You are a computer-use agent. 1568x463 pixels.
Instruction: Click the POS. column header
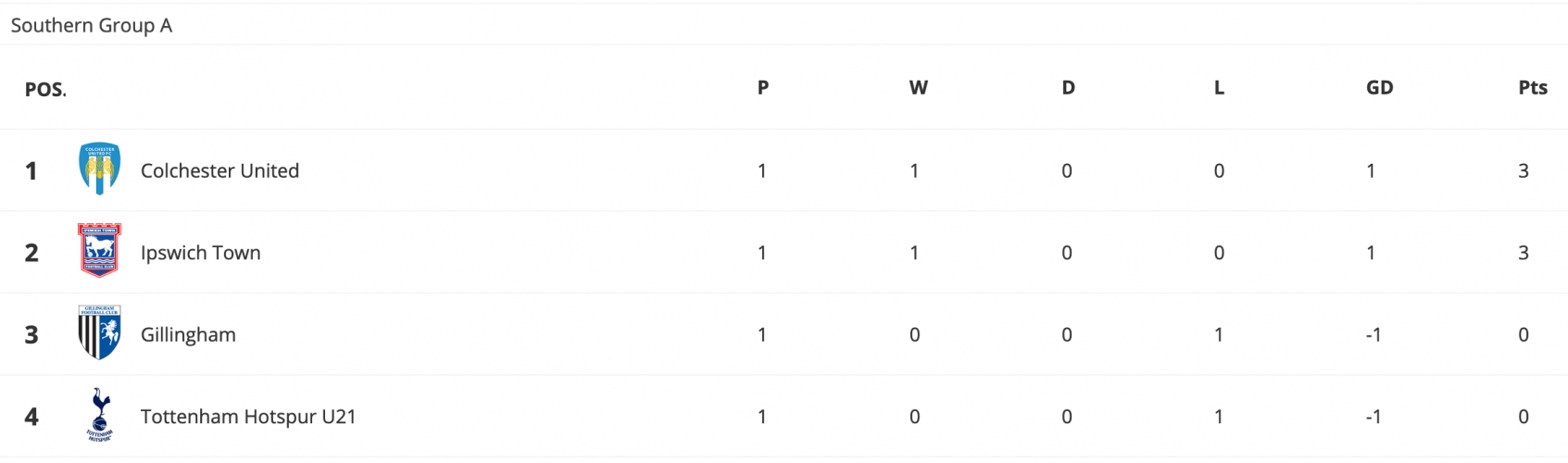pos(45,89)
